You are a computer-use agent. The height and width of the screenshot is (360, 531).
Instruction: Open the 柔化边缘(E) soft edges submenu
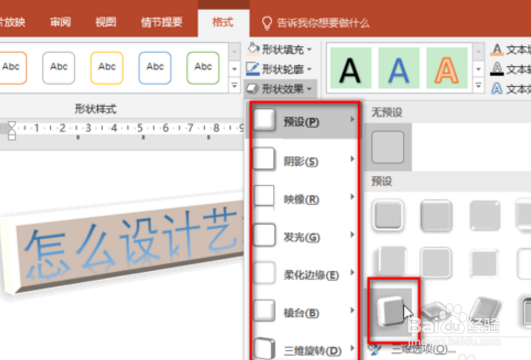[305, 274]
